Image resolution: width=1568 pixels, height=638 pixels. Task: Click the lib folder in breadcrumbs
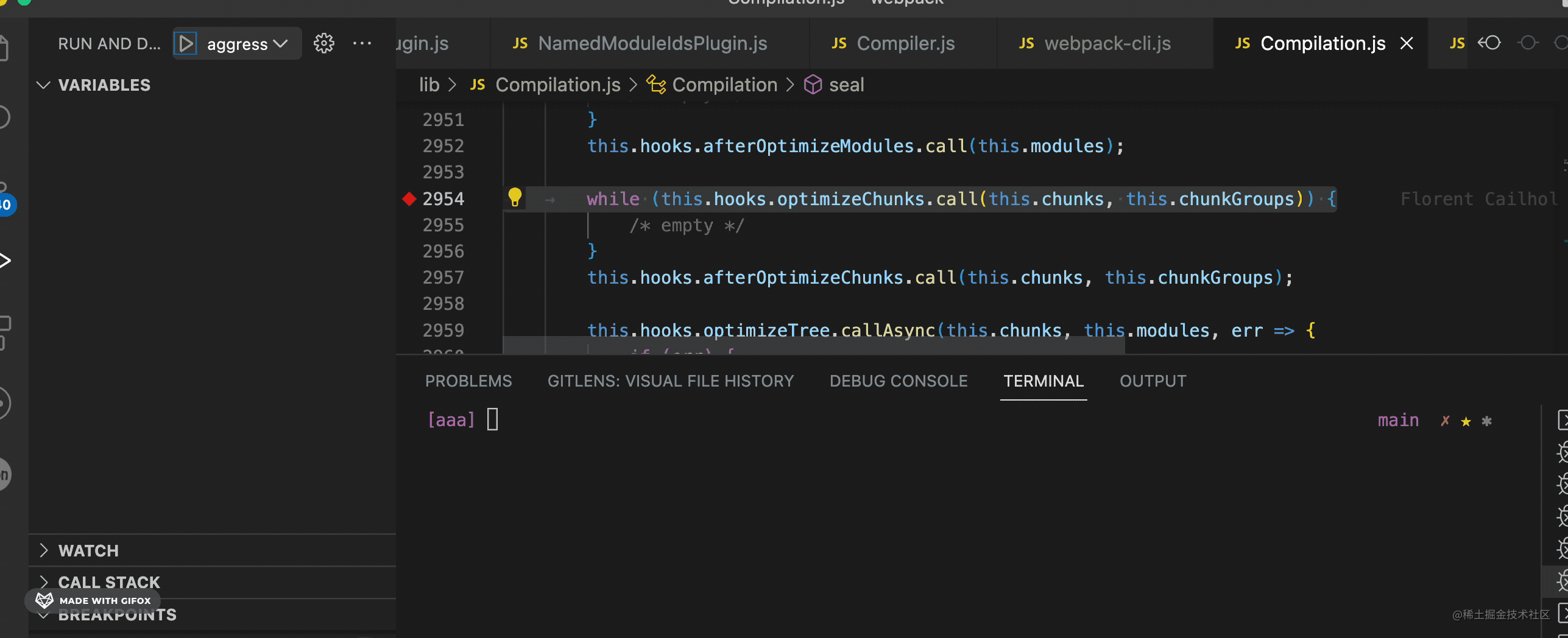click(x=429, y=85)
